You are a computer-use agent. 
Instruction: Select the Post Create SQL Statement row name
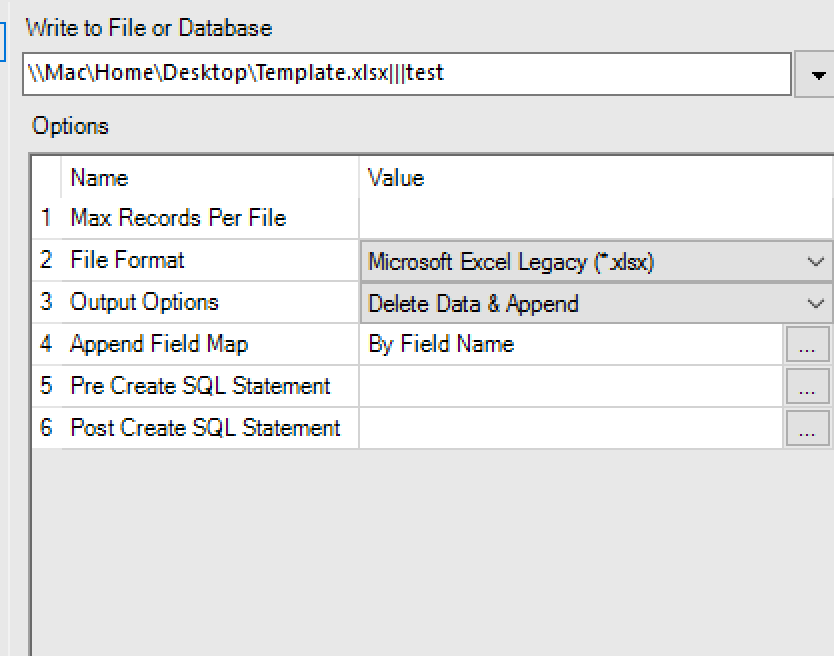pyautogui.click(x=205, y=429)
